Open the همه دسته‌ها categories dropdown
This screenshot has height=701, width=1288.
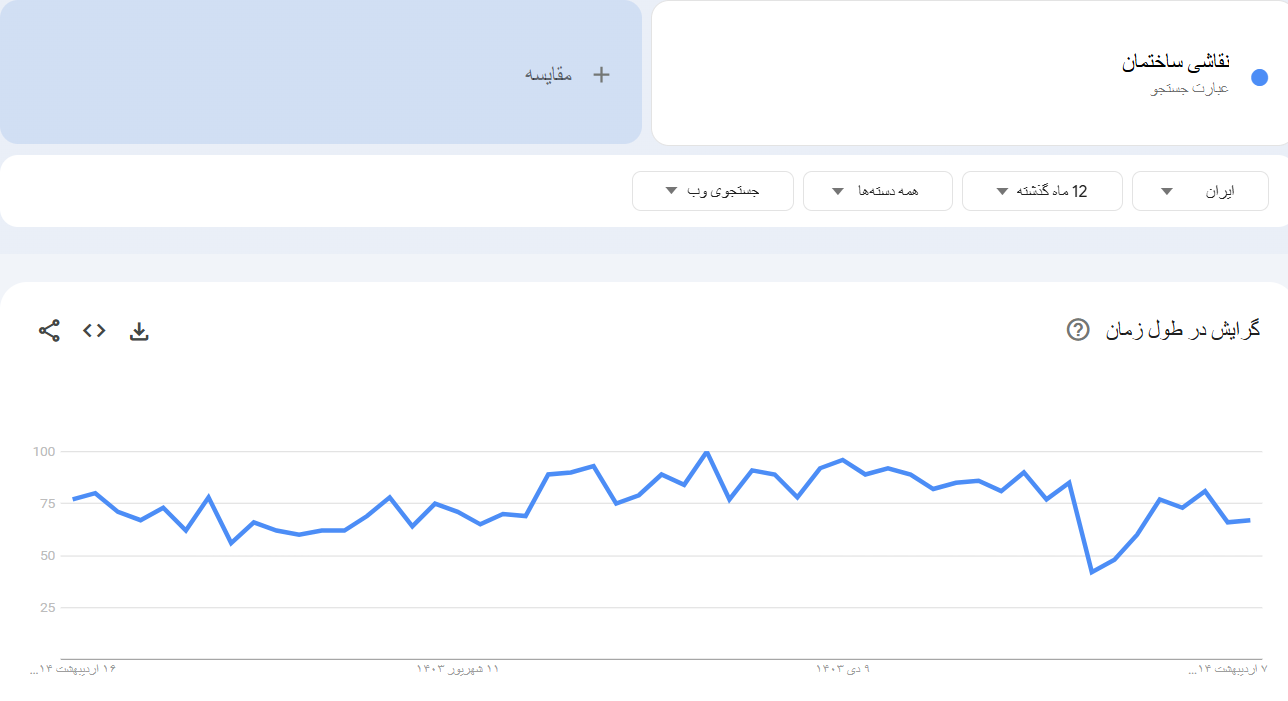pyautogui.click(x=877, y=190)
